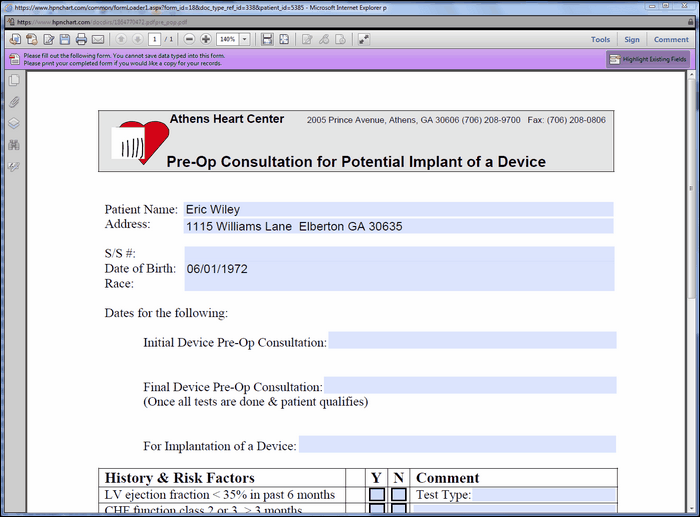The width and height of the screenshot is (700, 517).
Task: Open the Sign pane
Action: (x=632, y=39)
